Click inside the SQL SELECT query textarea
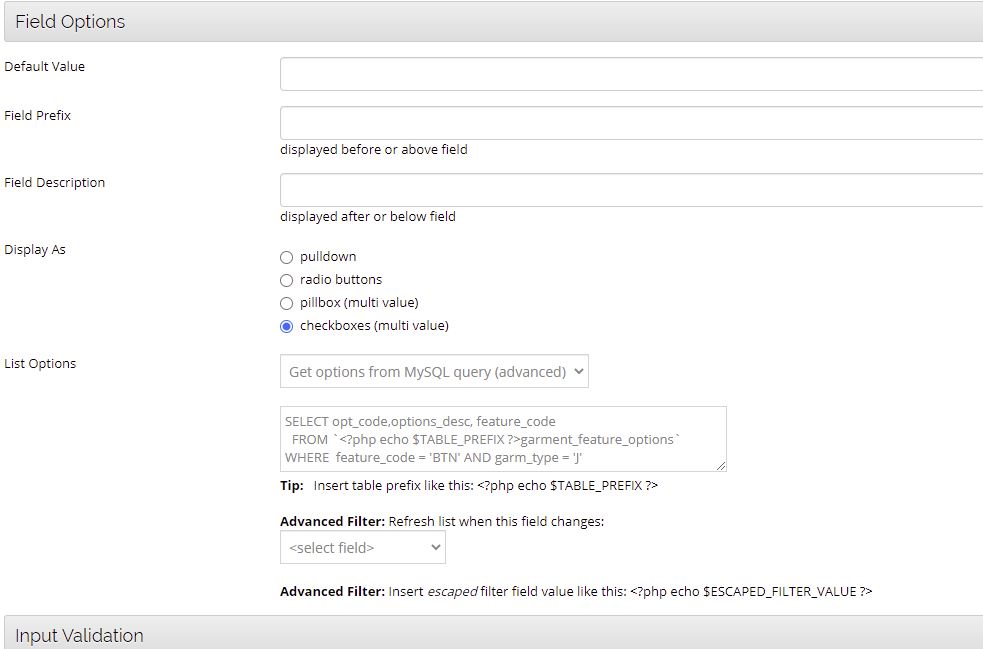Screen dimensions: 983x649 500,438
